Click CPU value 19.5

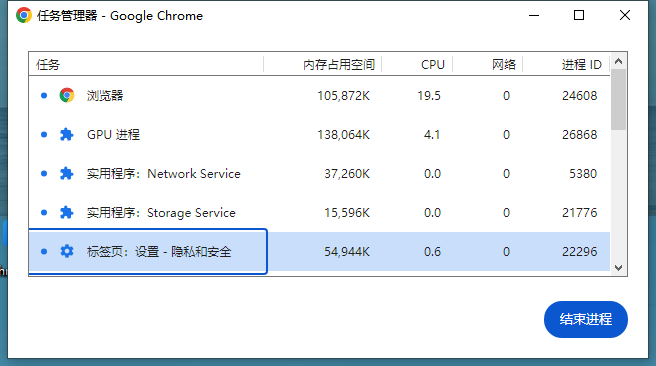coord(429,96)
